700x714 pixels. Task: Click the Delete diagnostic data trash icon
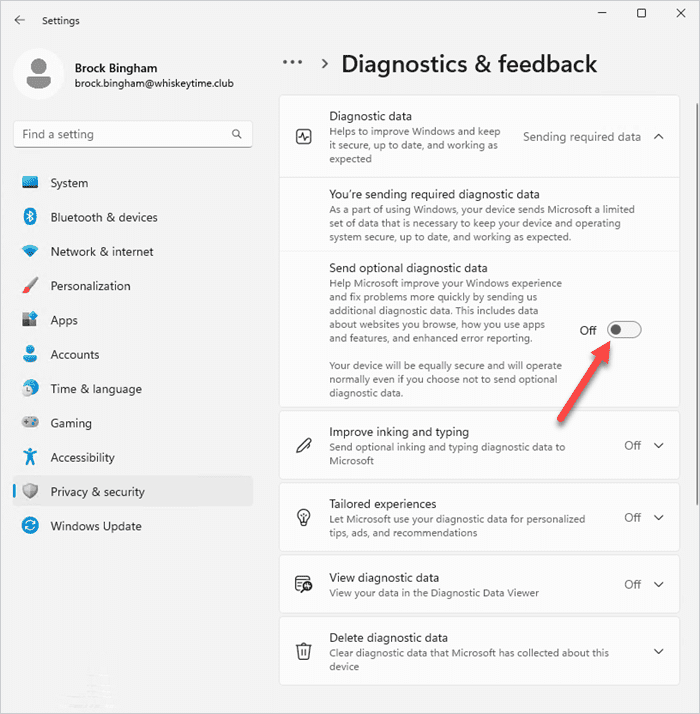pos(304,651)
